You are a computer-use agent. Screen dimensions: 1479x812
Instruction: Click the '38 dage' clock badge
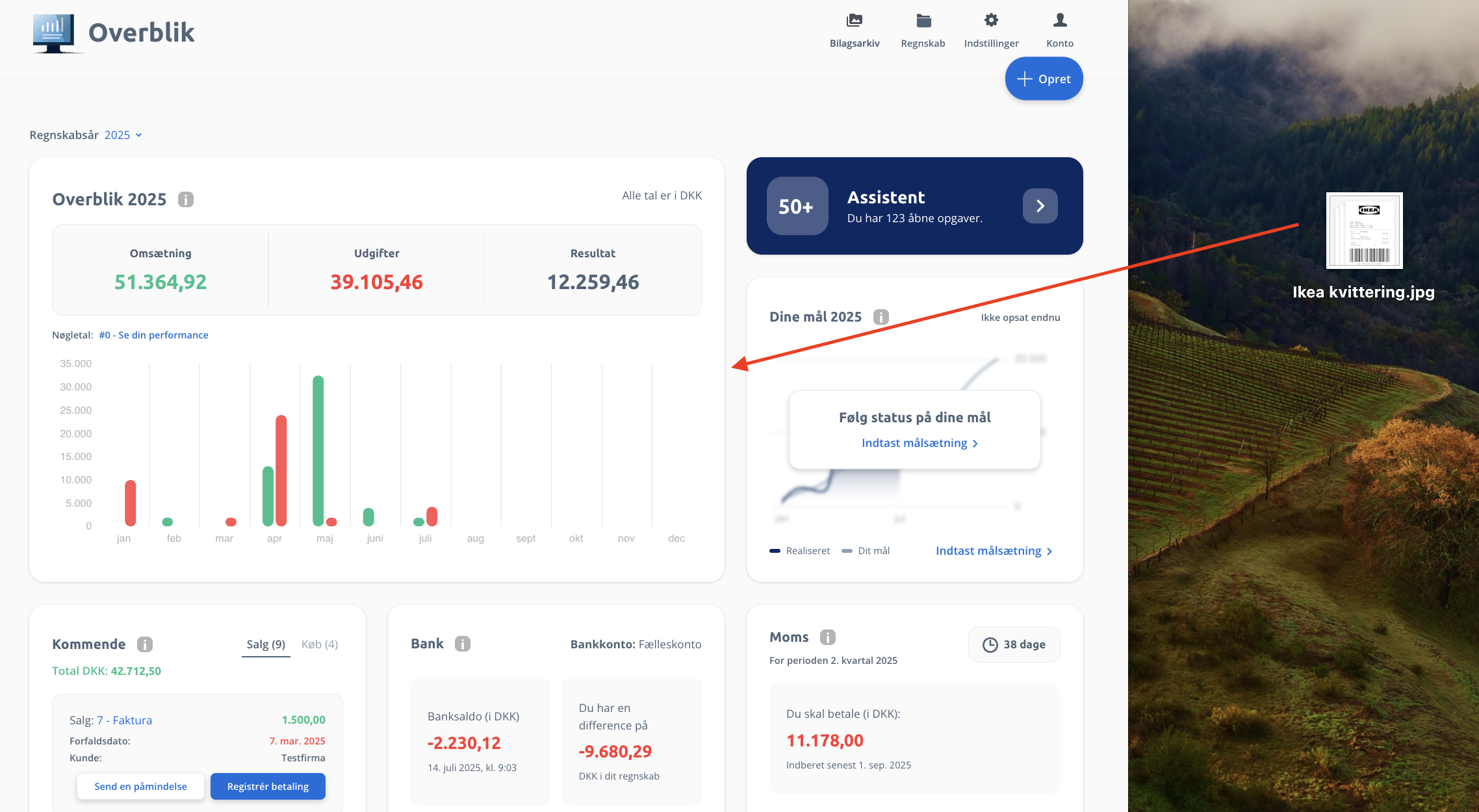(1014, 644)
